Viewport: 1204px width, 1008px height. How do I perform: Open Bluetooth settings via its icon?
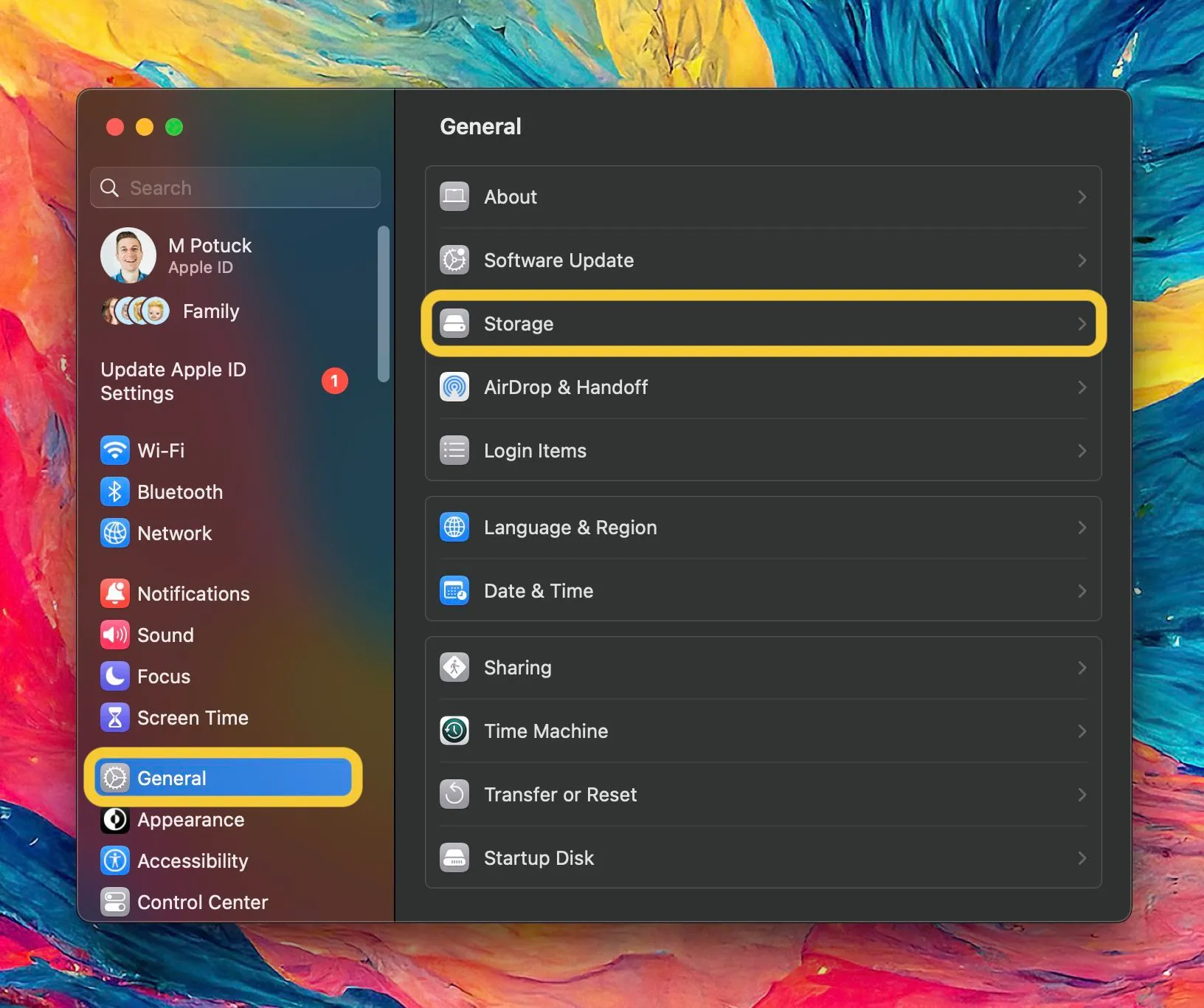click(115, 491)
